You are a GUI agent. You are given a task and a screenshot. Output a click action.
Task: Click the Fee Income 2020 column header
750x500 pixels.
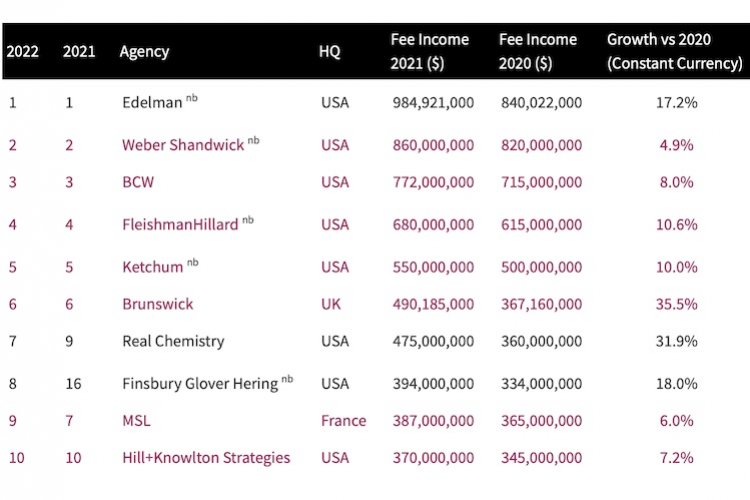pos(538,51)
